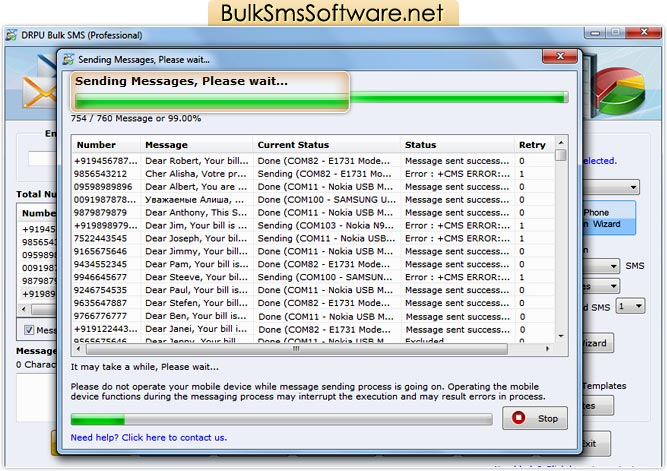Click the top green sending progress bar

coord(321,99)
